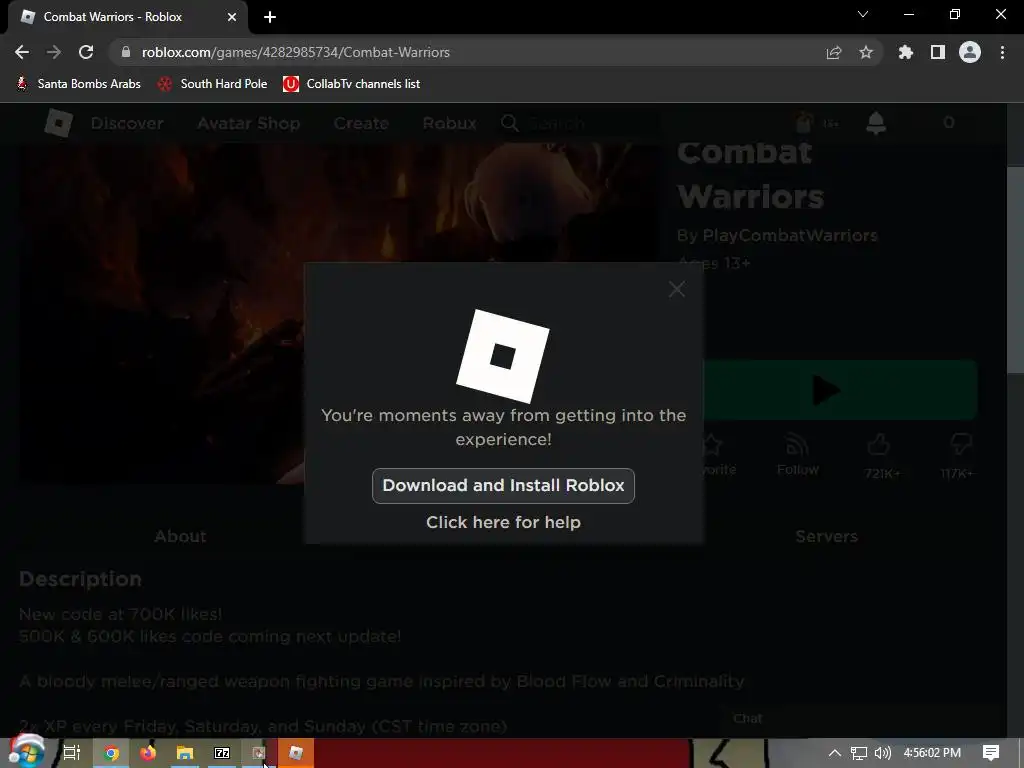Screen dimensions: 1024x768
Task: Select the Combat Warriors - Roblox tab
Action: coord(128,17)
